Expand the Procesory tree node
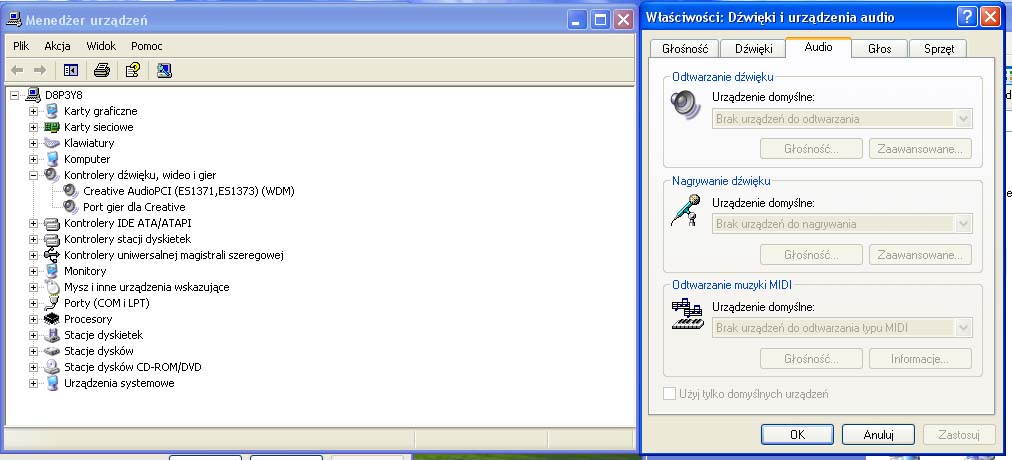Screen dimensions: 1012x460 [33, 319]
